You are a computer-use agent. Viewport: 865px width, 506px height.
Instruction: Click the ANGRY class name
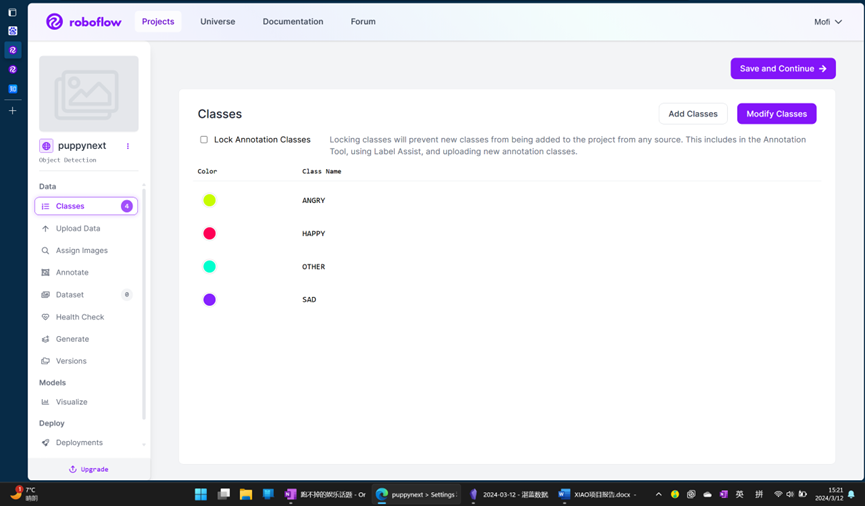(x=313, y=200)
